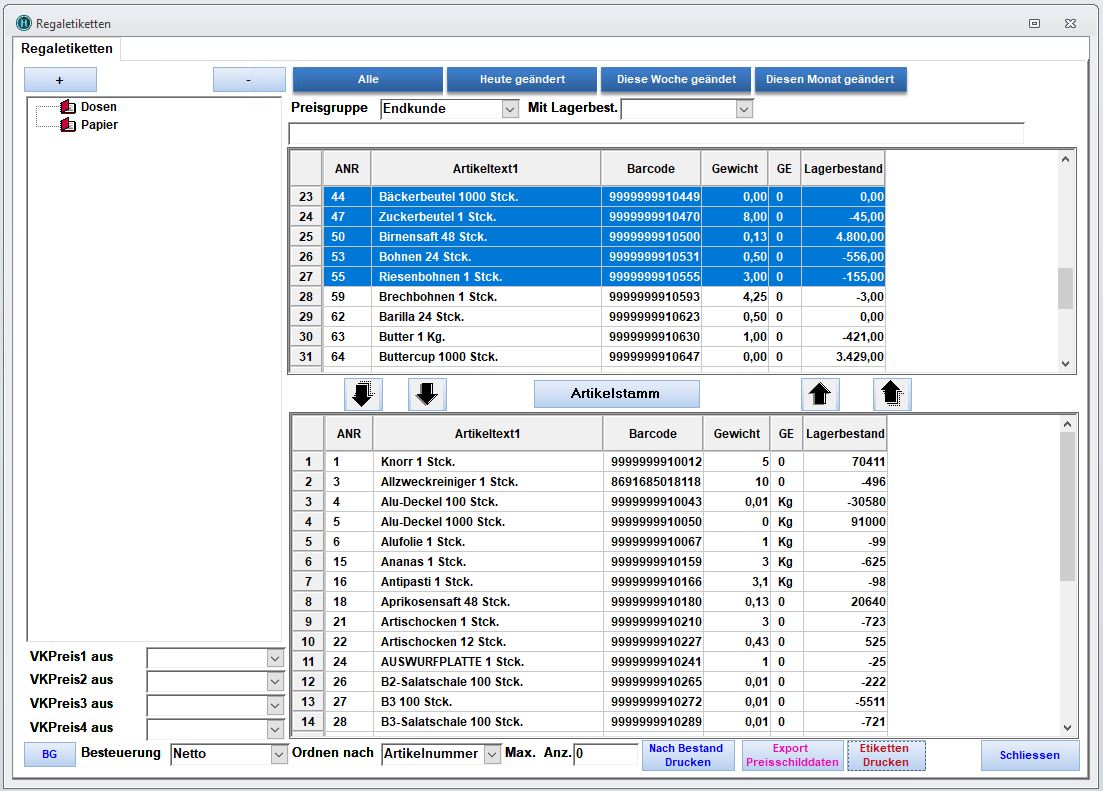Image resolution: width=1103 pixels, height=791 pixels.
Task: Expand the Mit Lagerbest. dropdown
Action: (x=743, y=109)
